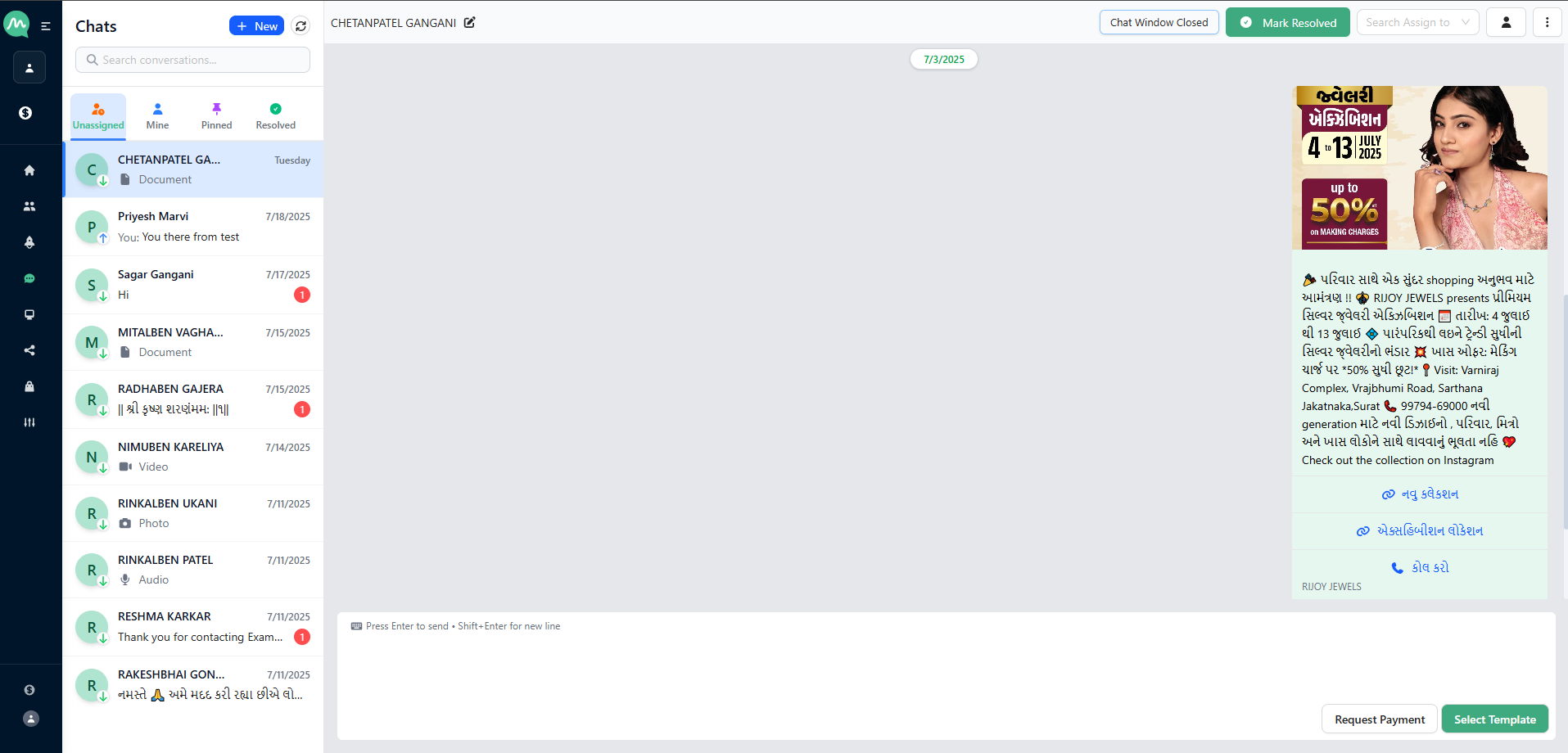This screenshot has height=753, width=1568.
Task: Click the Request Payment button
Action: click(x=1379, y=719)
